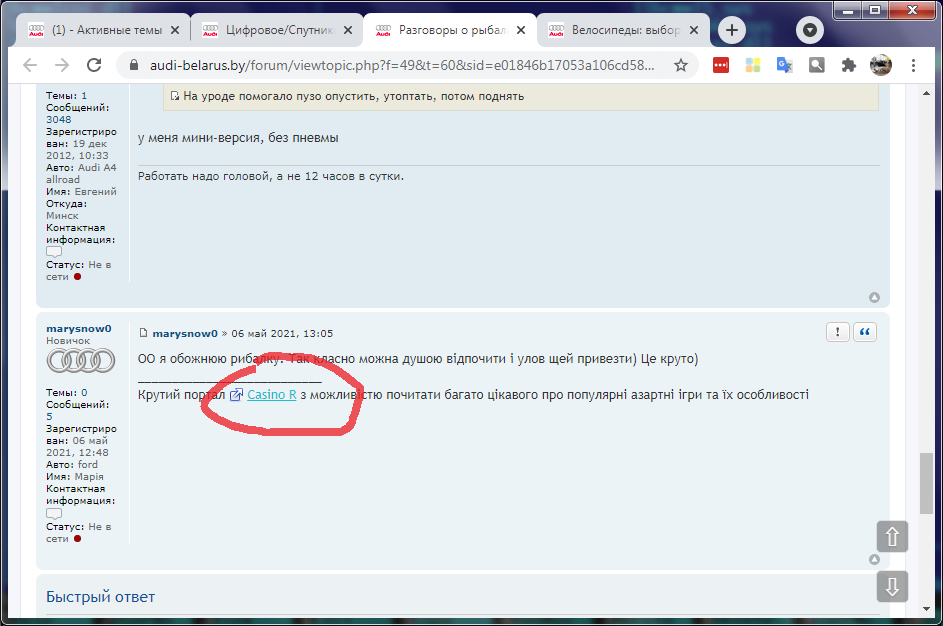The height and width of the screenshot is (626, 943).
Task: Open the Casino R link in post
Action: click(271, 395)
